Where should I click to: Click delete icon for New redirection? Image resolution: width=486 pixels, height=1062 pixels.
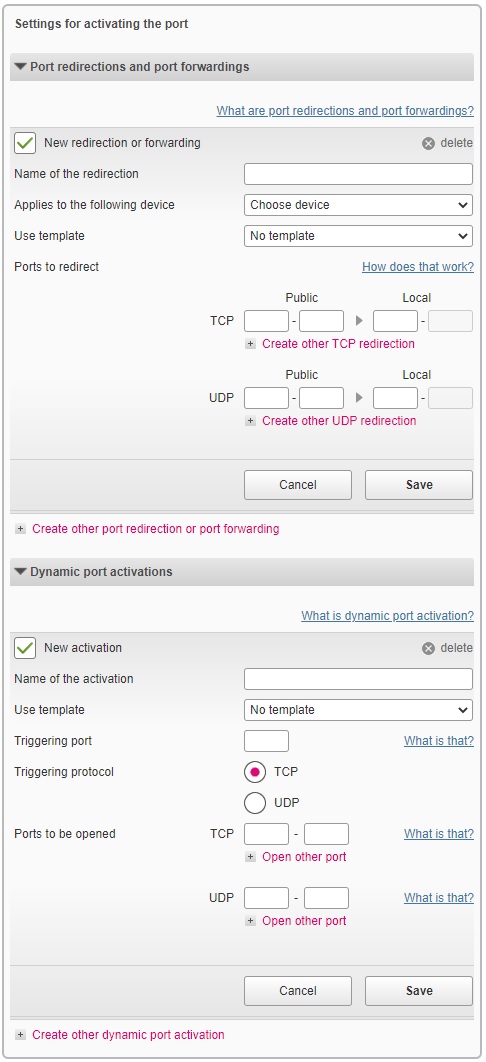pyautogui.click(x=428, y=144)
